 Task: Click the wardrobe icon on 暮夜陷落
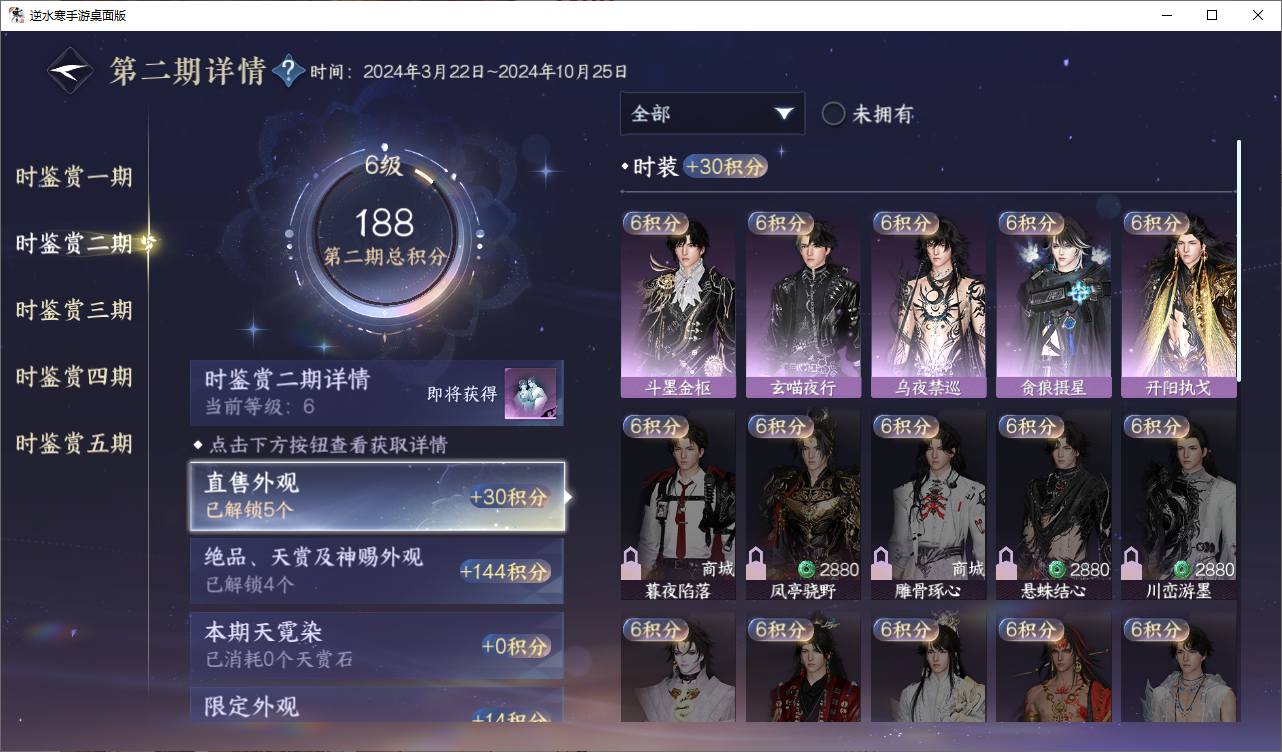click(631, 564)
